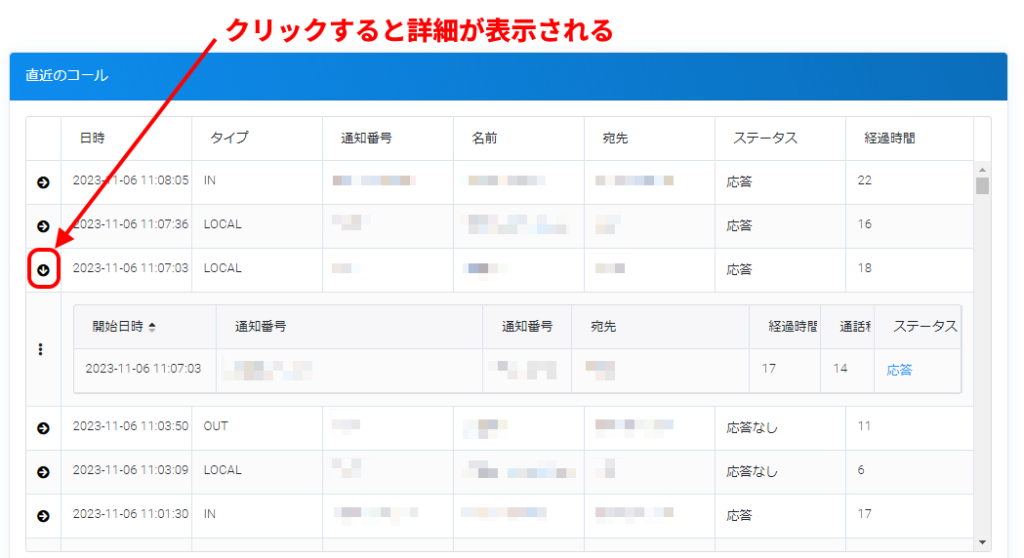The height and width of the screenshot is (558, 1024).
Task: Click the 直近のコール panel title
Action: pyautogui.click(x=67, y=76)
